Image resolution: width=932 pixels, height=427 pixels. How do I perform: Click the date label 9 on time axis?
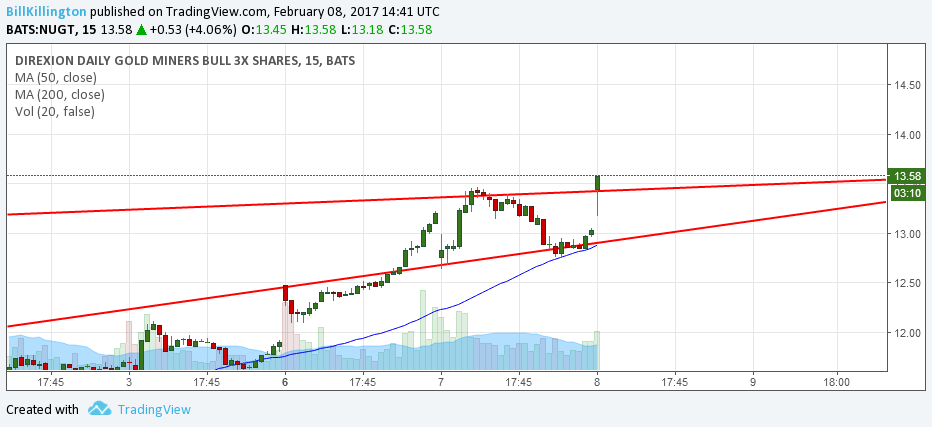tap(752, 382)
